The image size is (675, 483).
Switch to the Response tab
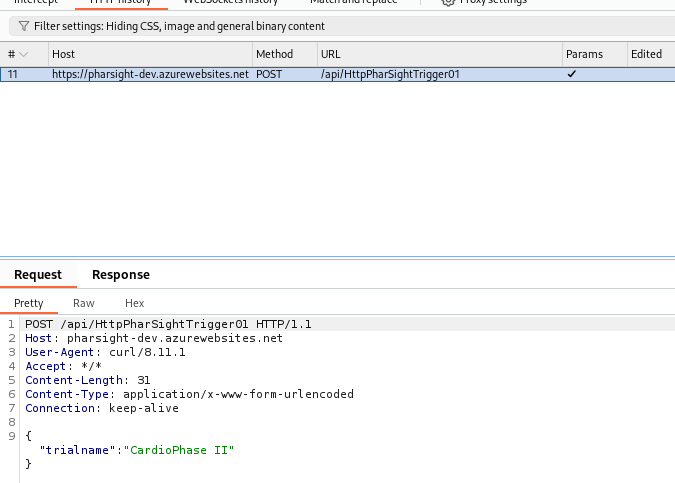(x=121, y=275)
